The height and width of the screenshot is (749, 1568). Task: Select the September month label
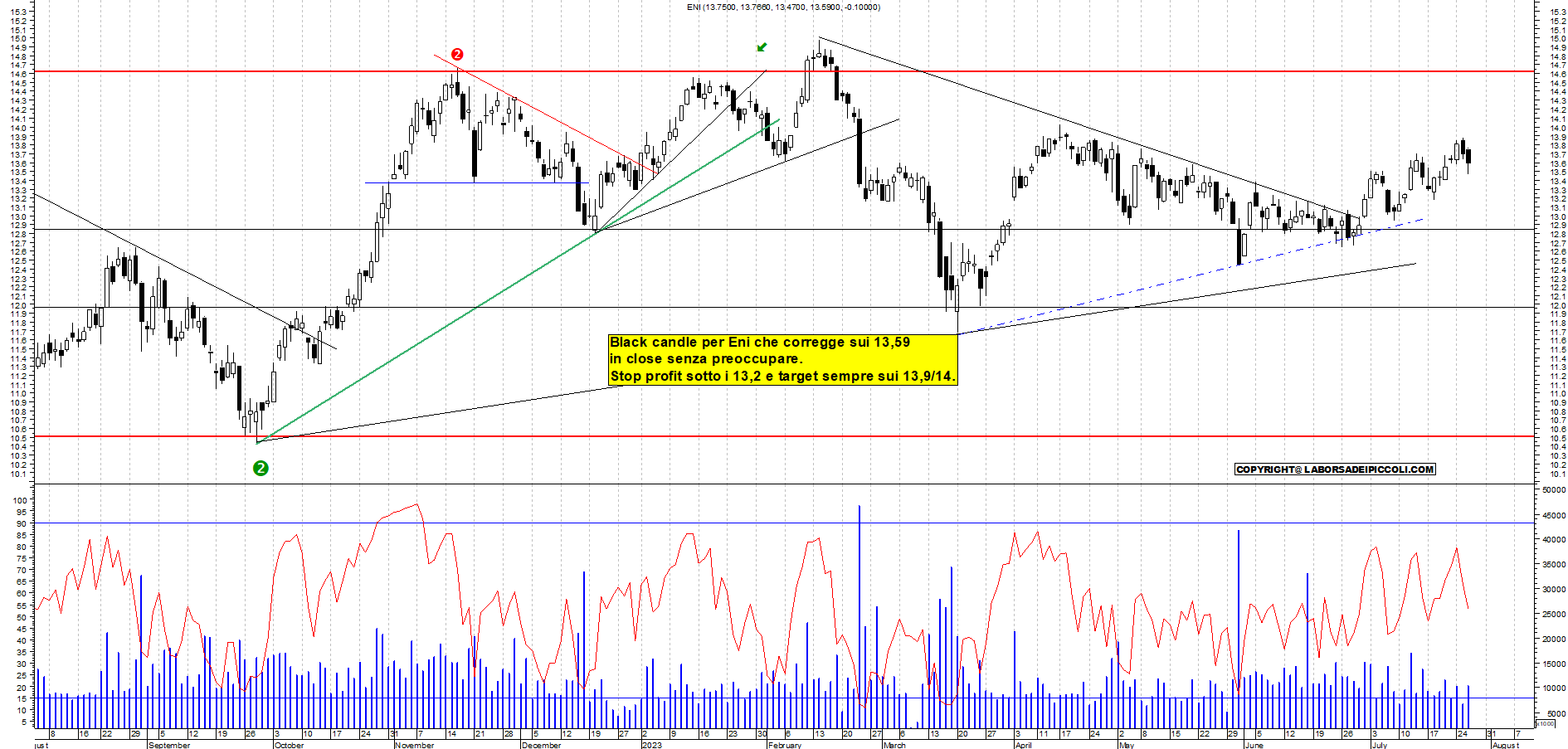click(x=168, y=745)
